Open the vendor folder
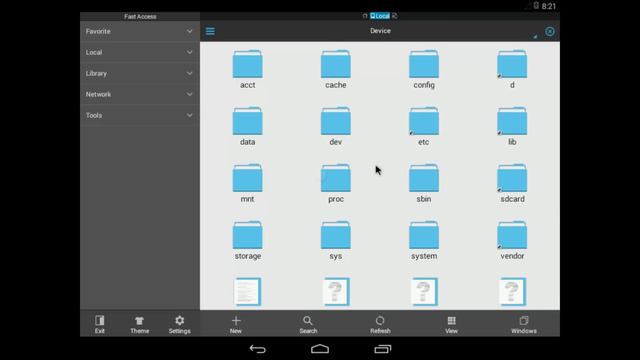The image size is (640, 360). [x=512, y=240]
